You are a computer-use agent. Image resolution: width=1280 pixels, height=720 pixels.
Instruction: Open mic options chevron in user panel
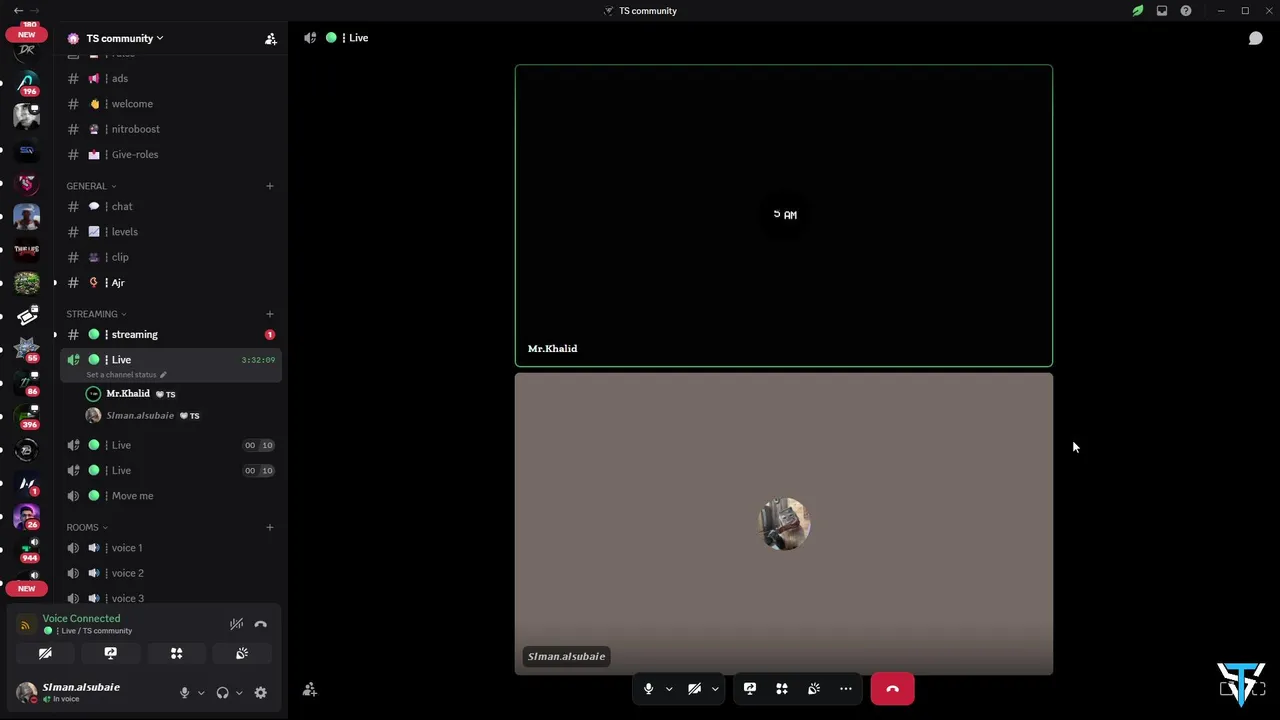(201, 693)
